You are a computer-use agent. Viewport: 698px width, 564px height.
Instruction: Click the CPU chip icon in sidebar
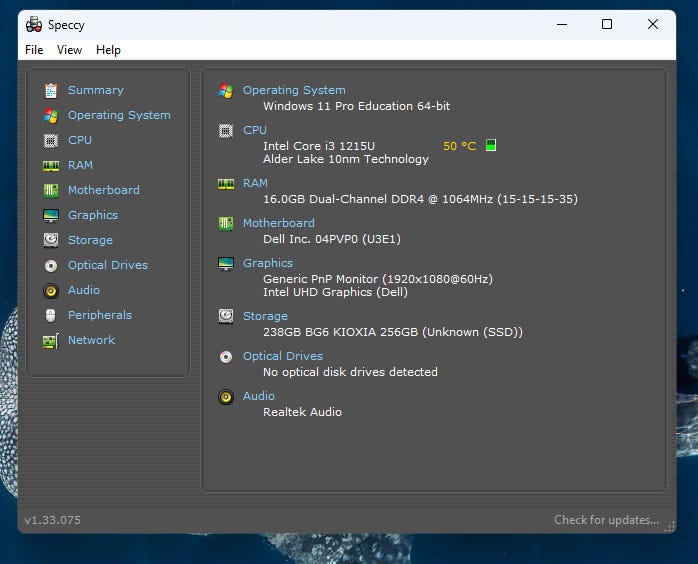point(50,140)
